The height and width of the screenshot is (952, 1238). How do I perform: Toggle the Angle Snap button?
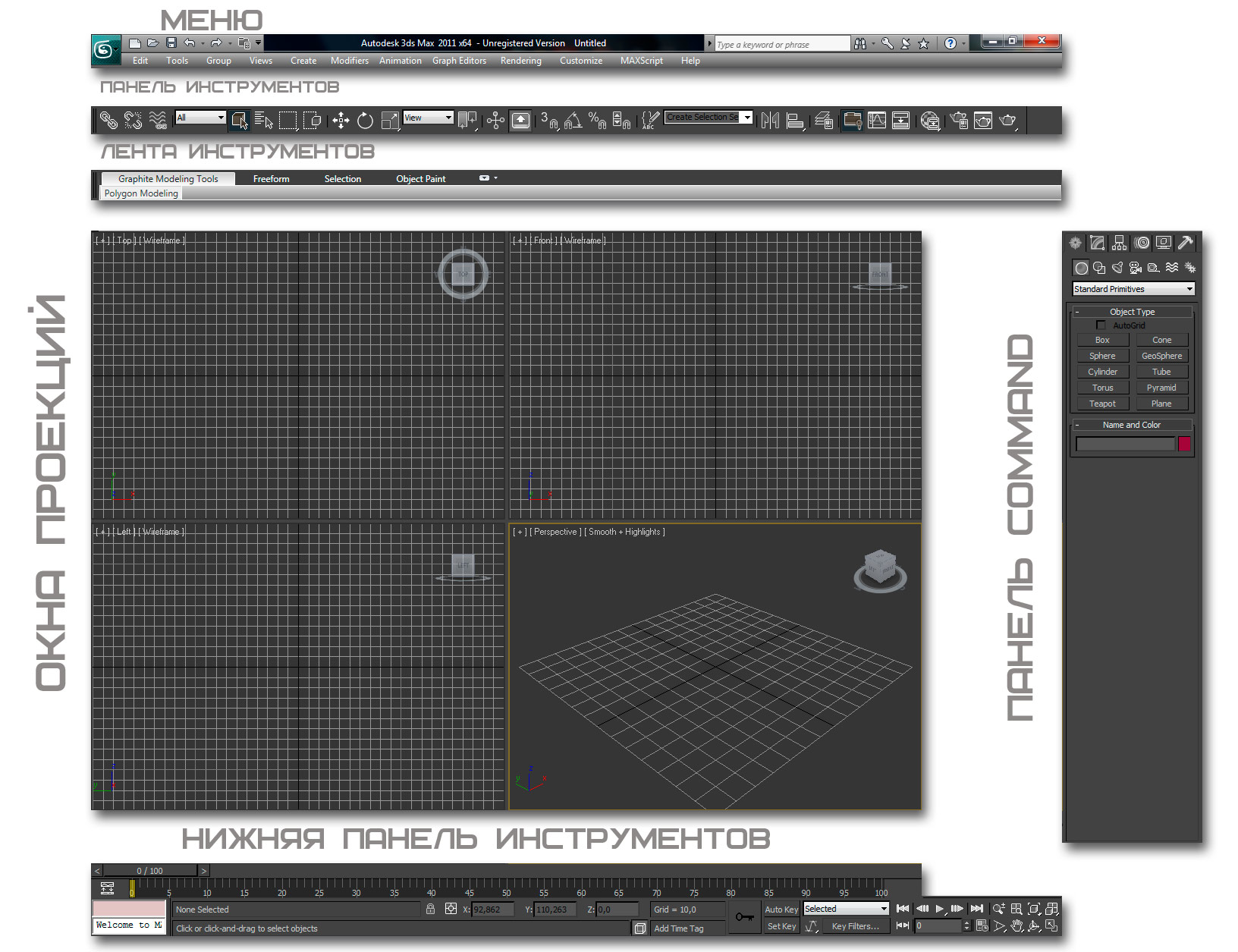573,120
